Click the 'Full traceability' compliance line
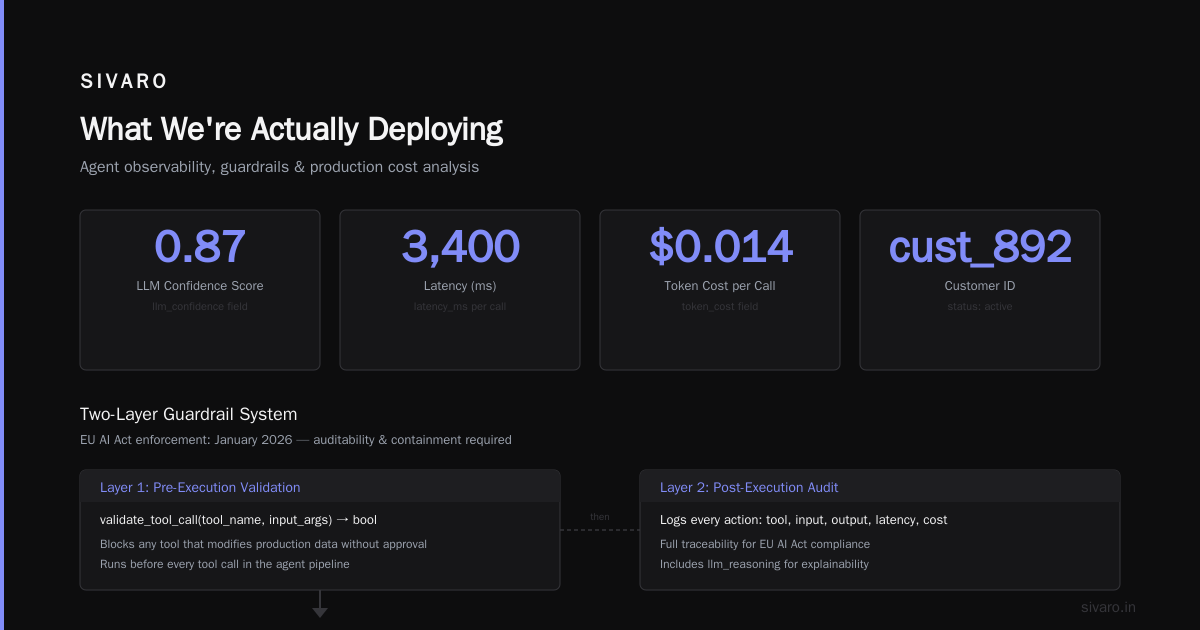This screenshot has width=1200, height=630. (x=765, y=545)
